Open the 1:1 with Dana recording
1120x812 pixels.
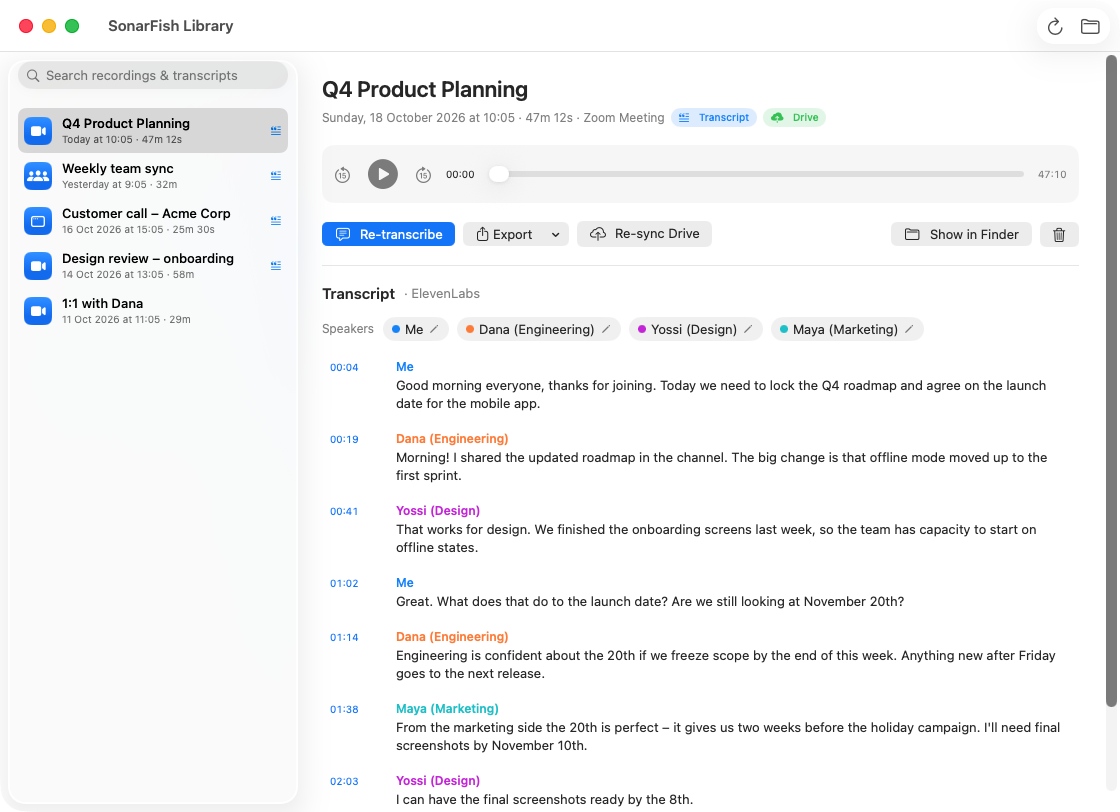click(x=153, y=311)
